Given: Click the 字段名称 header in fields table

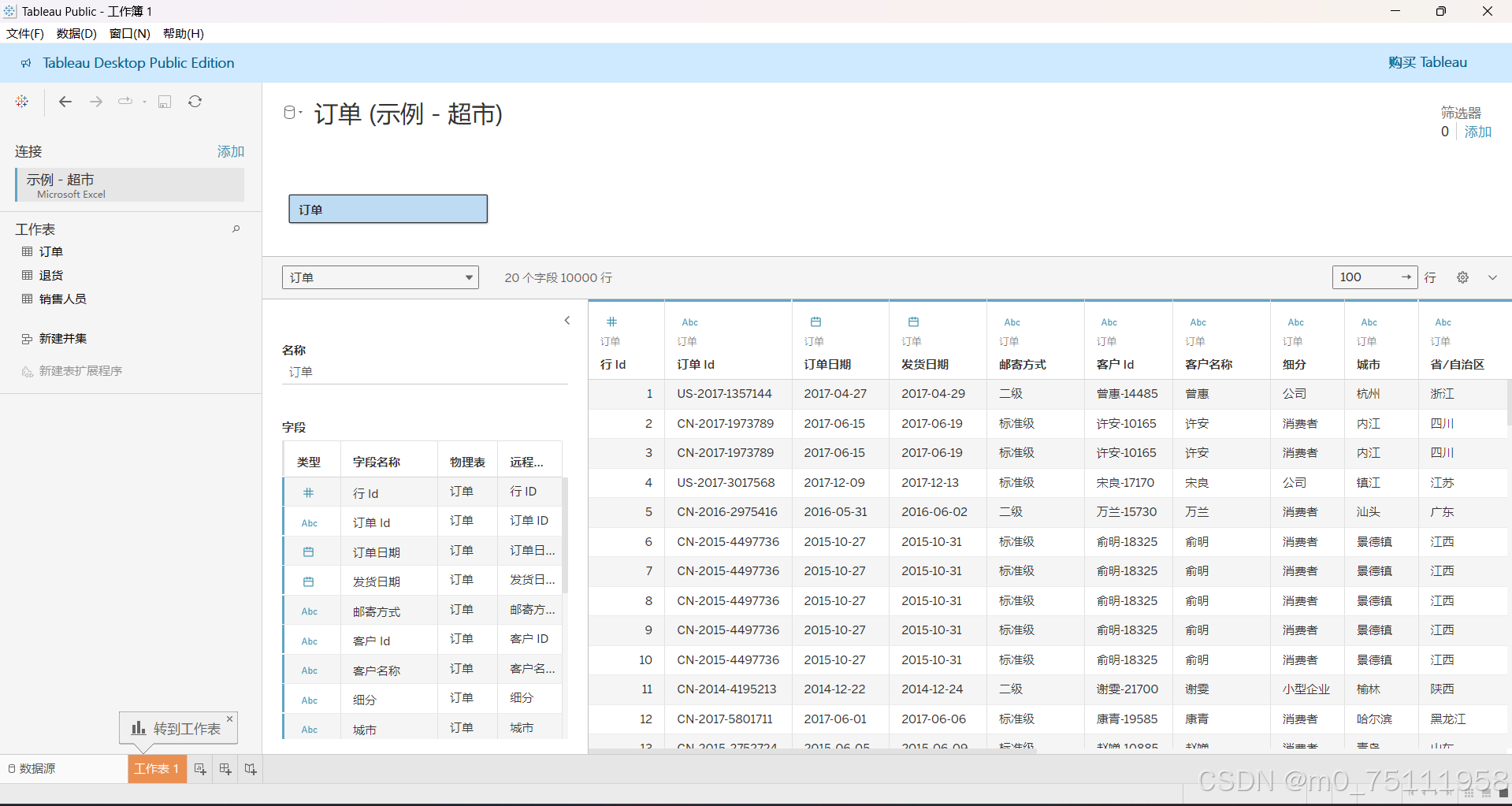Looking at the screenshot, I should pyautogui.click(x=377, y=462).
